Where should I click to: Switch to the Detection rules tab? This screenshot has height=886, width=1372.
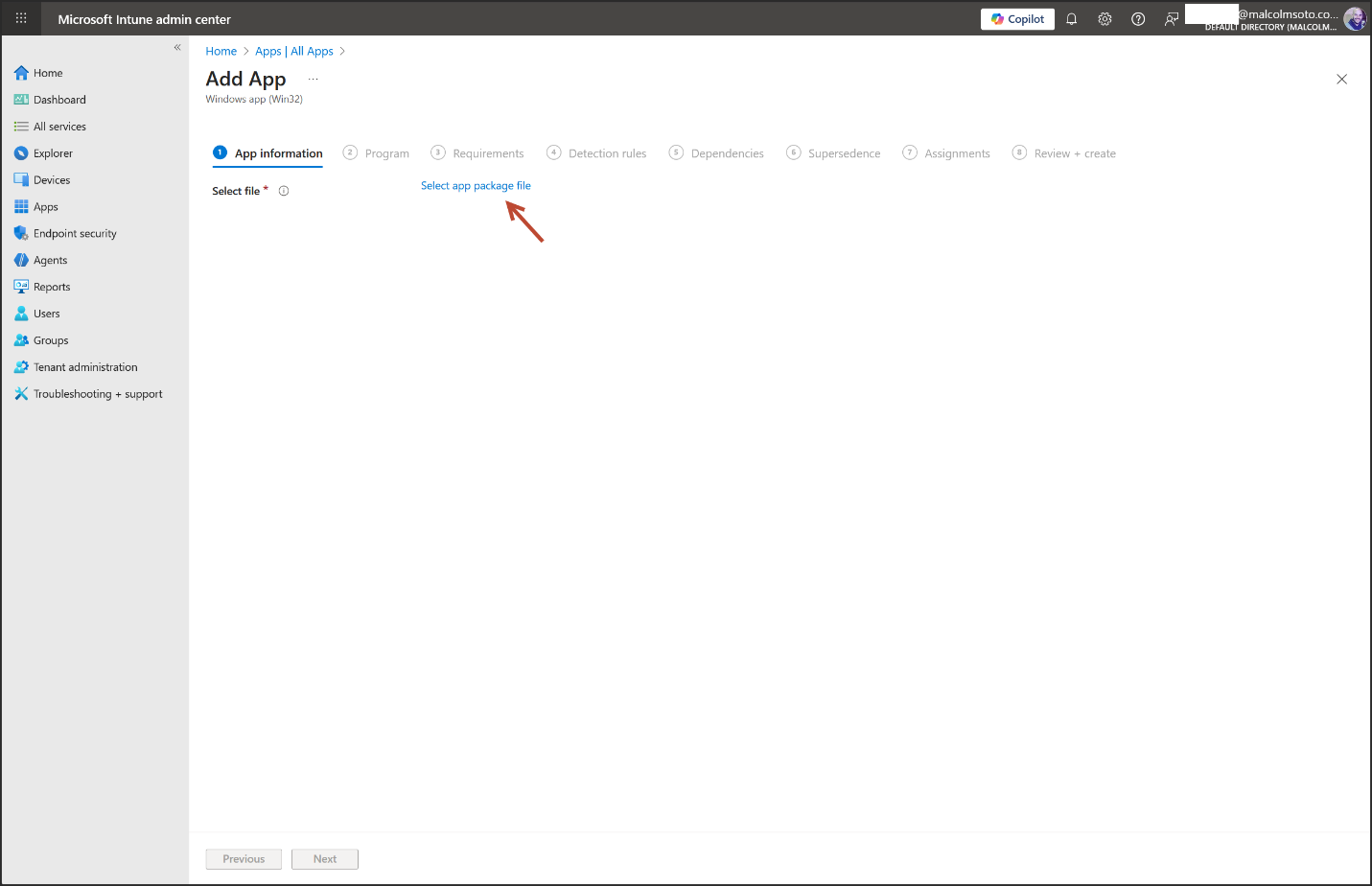coord(607,153)
